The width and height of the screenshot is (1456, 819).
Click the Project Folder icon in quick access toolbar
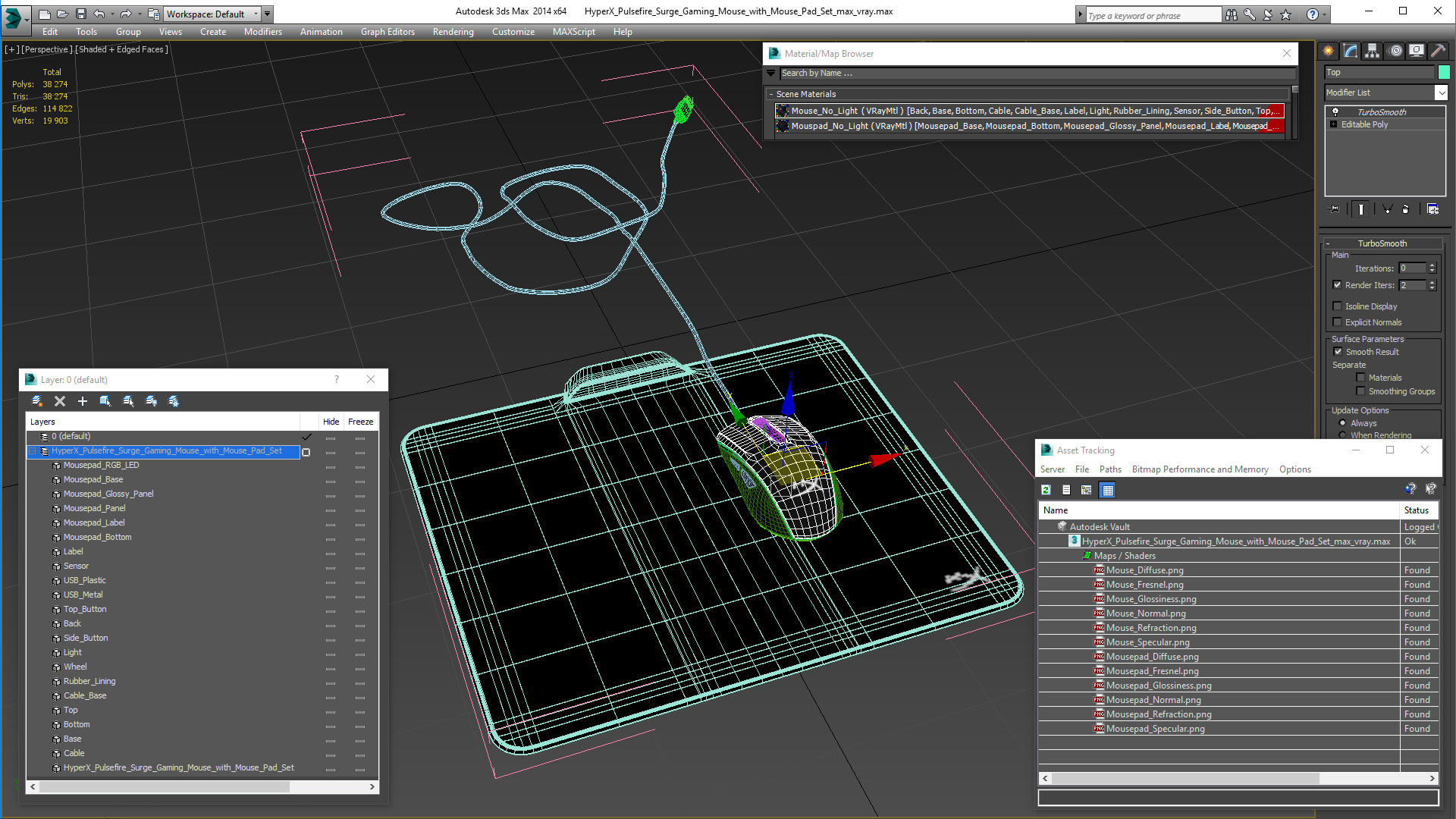(x=153, y=14)
